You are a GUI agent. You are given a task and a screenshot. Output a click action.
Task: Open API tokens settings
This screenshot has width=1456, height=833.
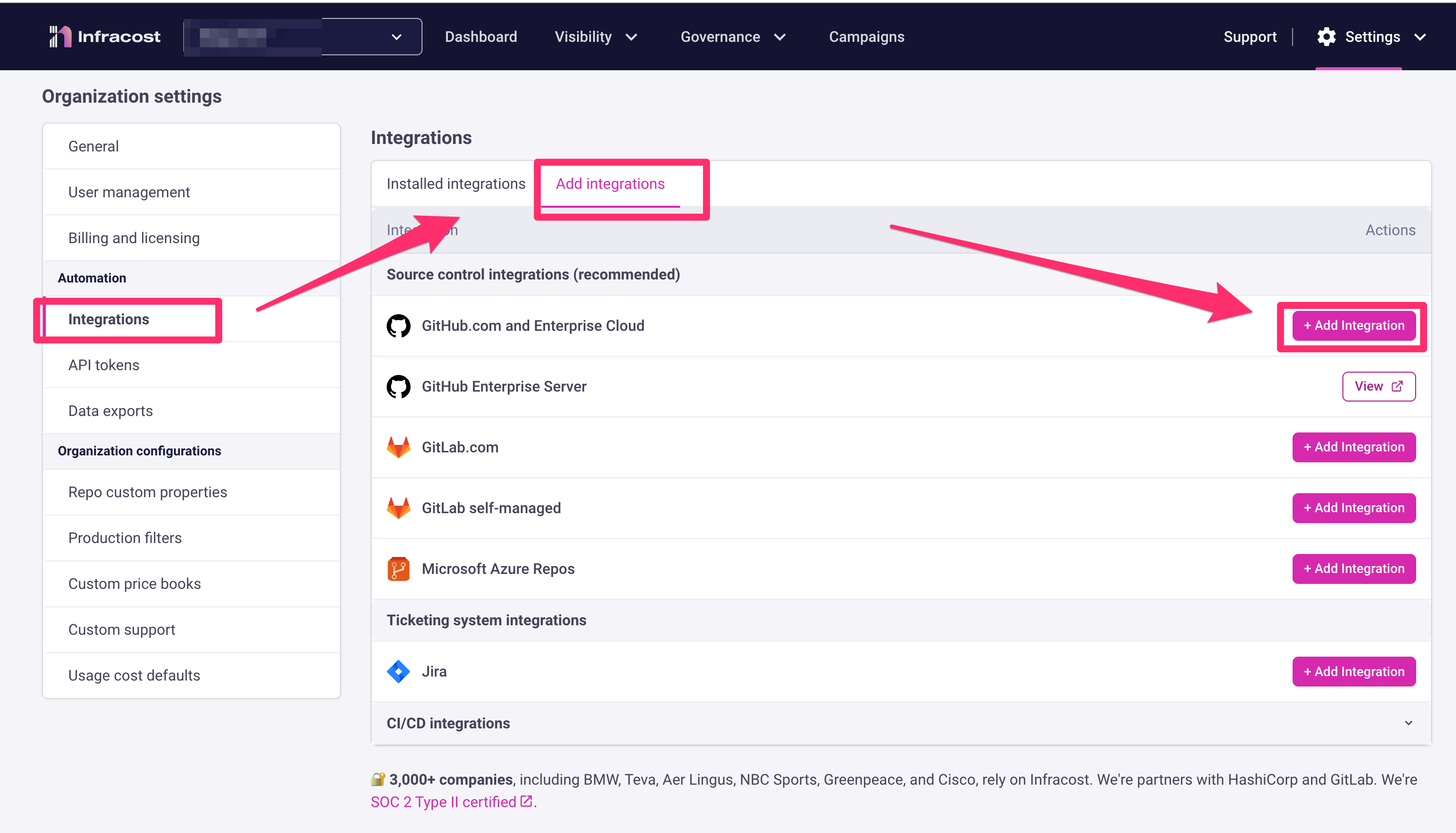point(191,365)
